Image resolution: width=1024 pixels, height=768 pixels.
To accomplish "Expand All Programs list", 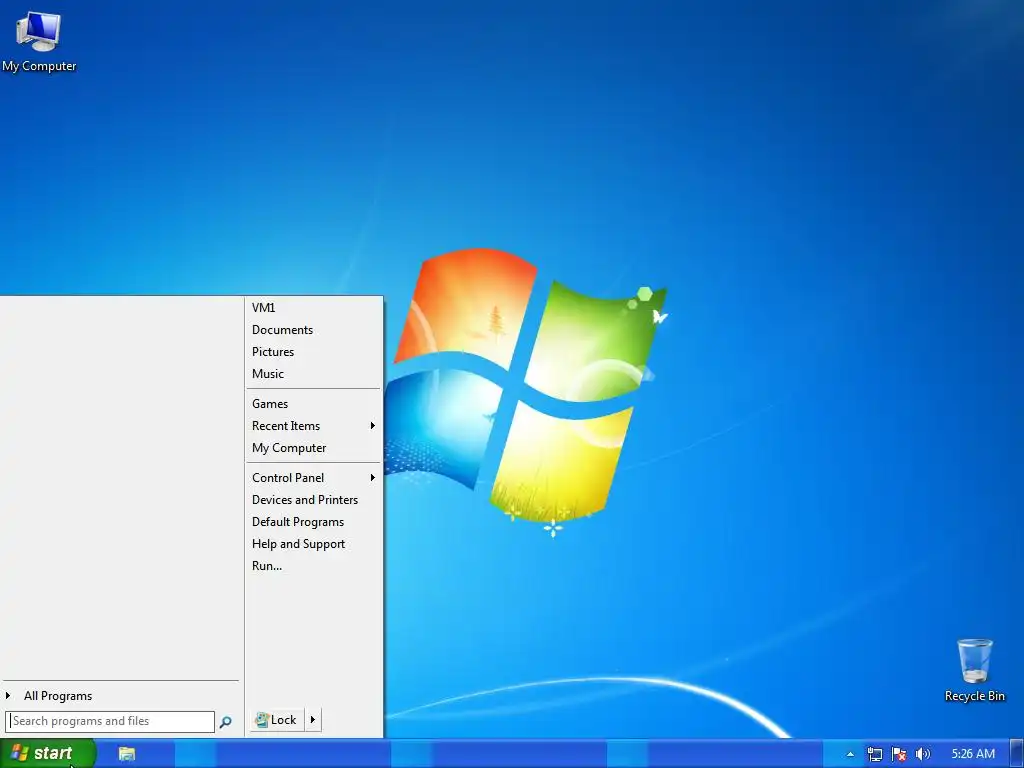I will (58, 696).
